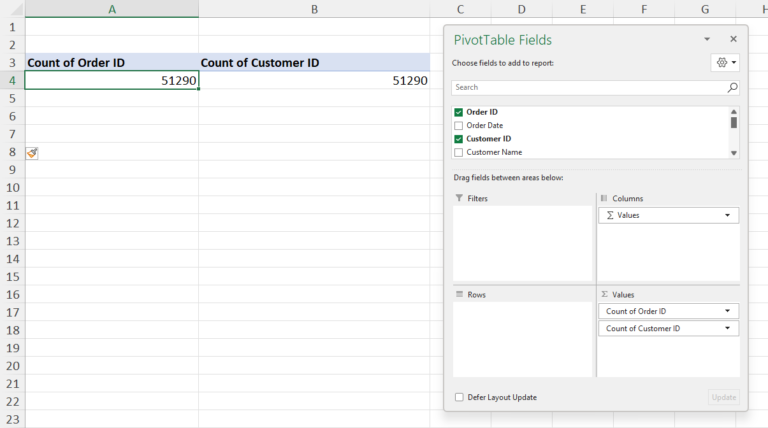Click the Values area sigma icon
The height and width of the screenshot is (428, 768).
[604, 295]
